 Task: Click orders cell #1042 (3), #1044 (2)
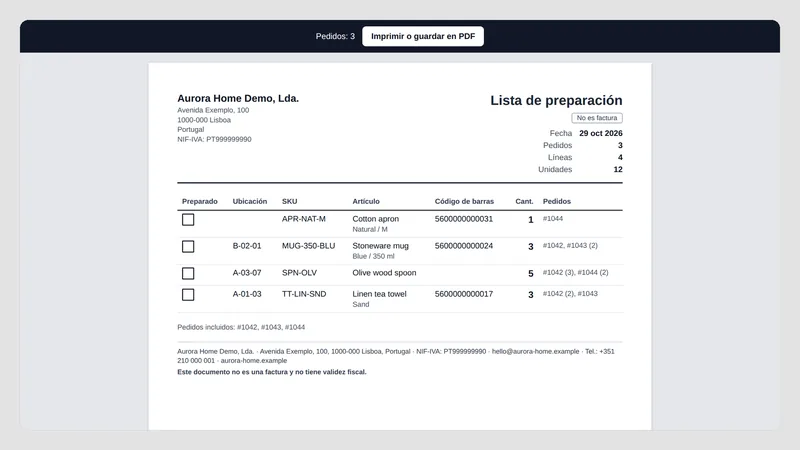click(x=576, y=272)
